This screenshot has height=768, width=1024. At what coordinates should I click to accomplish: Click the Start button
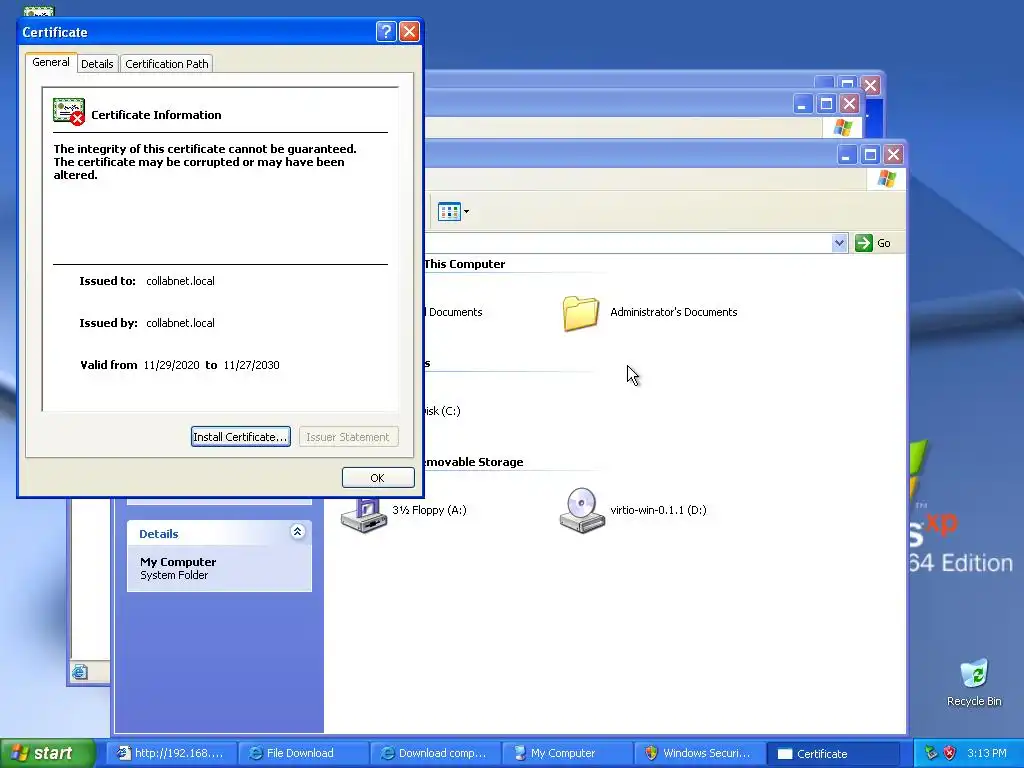click(x=47, y=753)
